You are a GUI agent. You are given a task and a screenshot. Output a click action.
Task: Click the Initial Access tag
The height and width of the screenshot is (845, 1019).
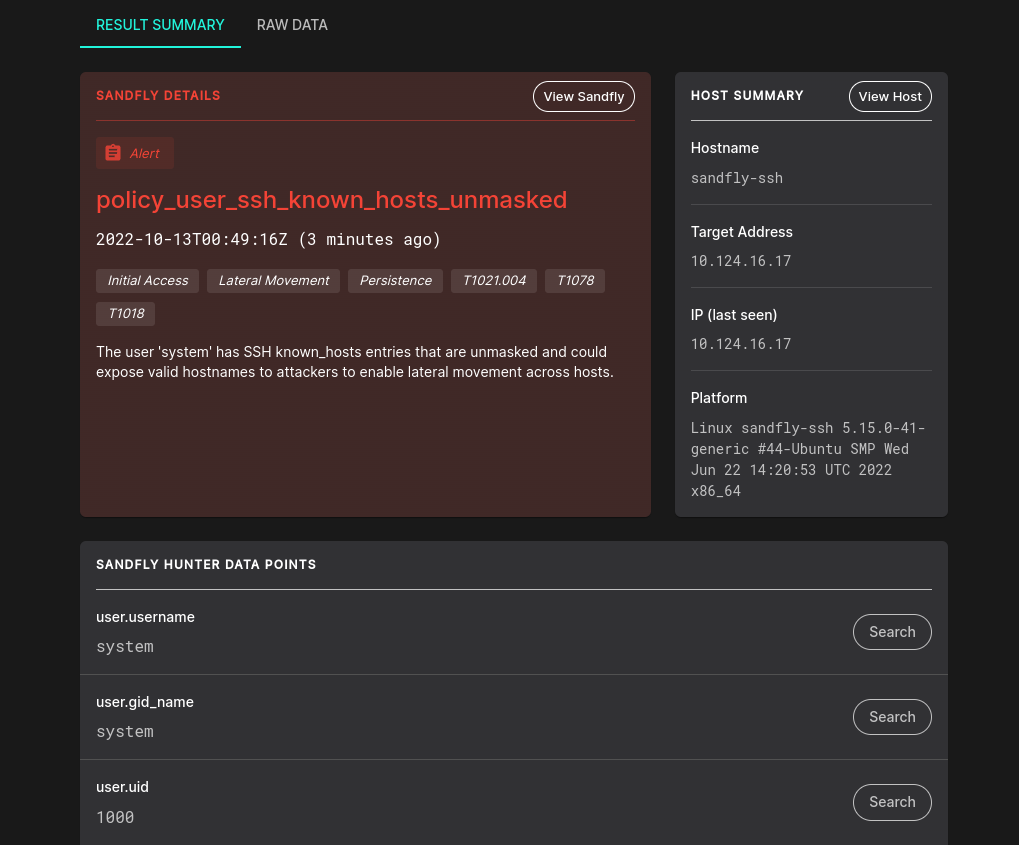click(x=148, y=281)
